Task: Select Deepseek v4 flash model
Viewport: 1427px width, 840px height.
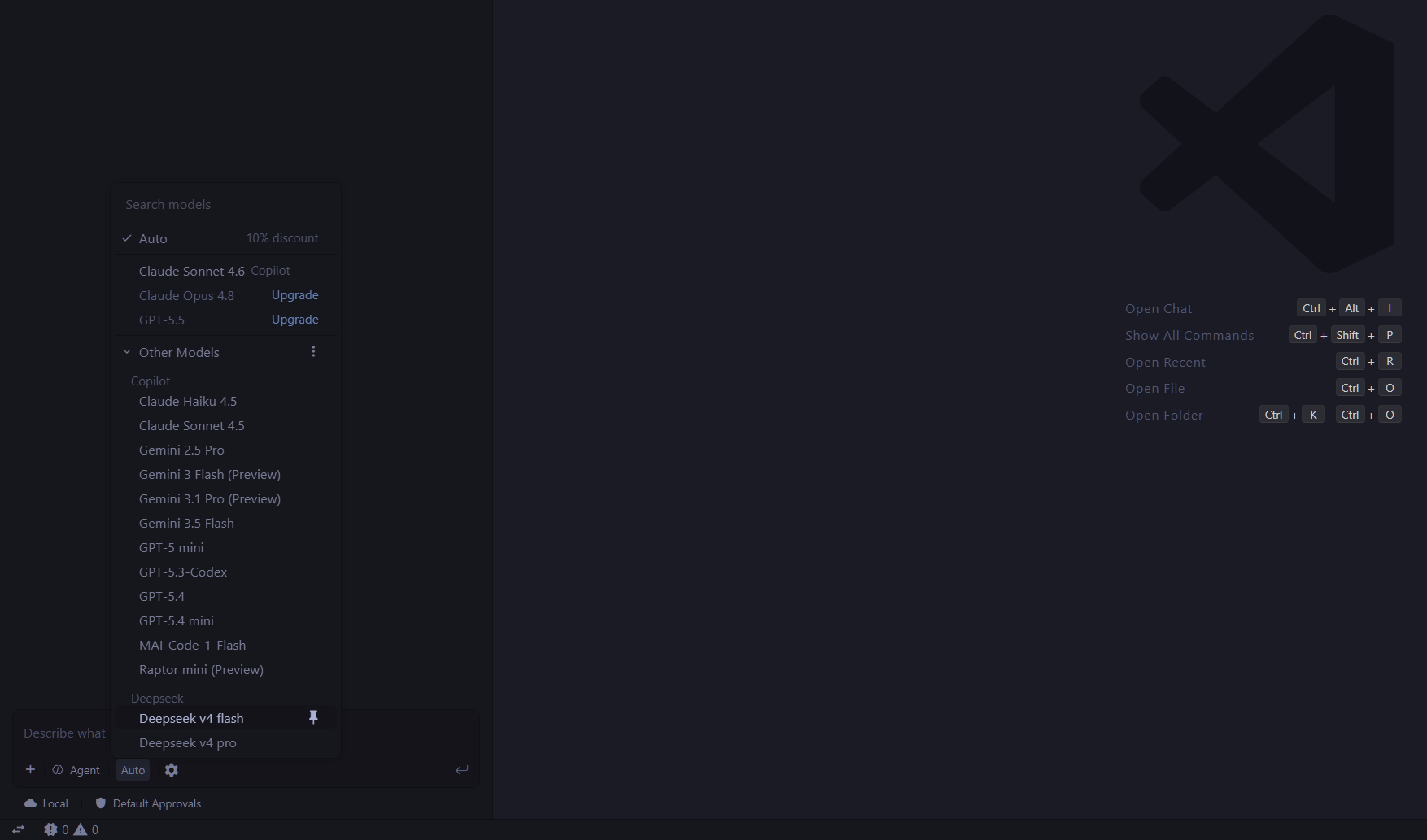Action: point(225,718)
